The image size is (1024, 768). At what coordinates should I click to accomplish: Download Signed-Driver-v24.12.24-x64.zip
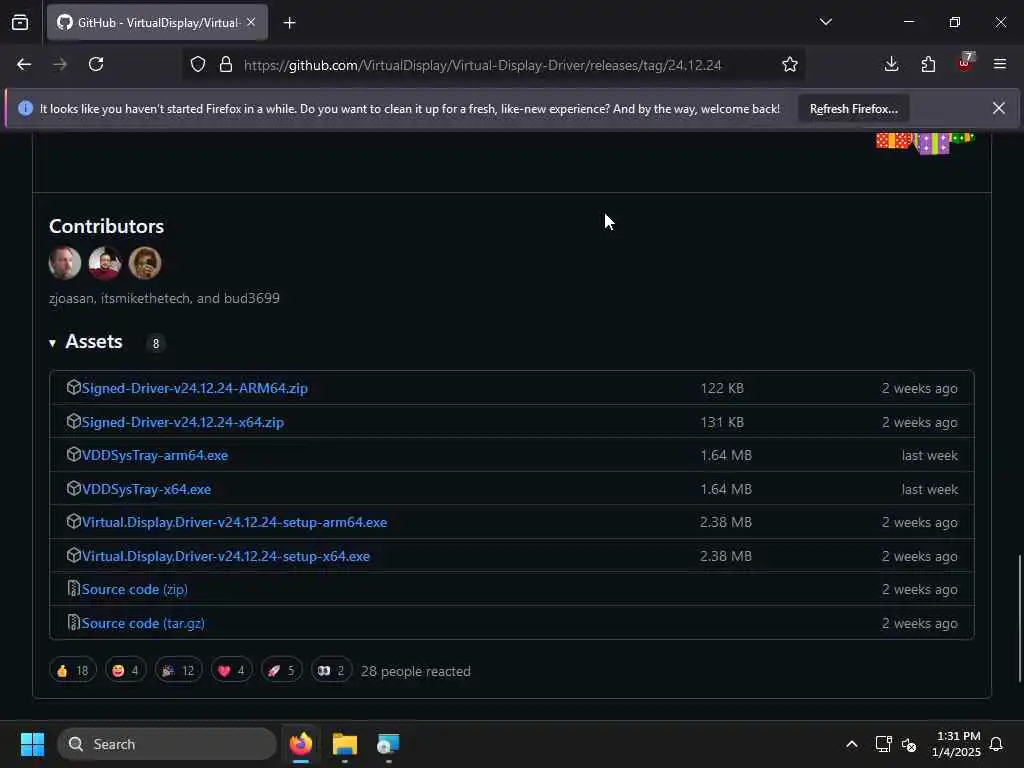pyautogui.click(x=183, y=422)
